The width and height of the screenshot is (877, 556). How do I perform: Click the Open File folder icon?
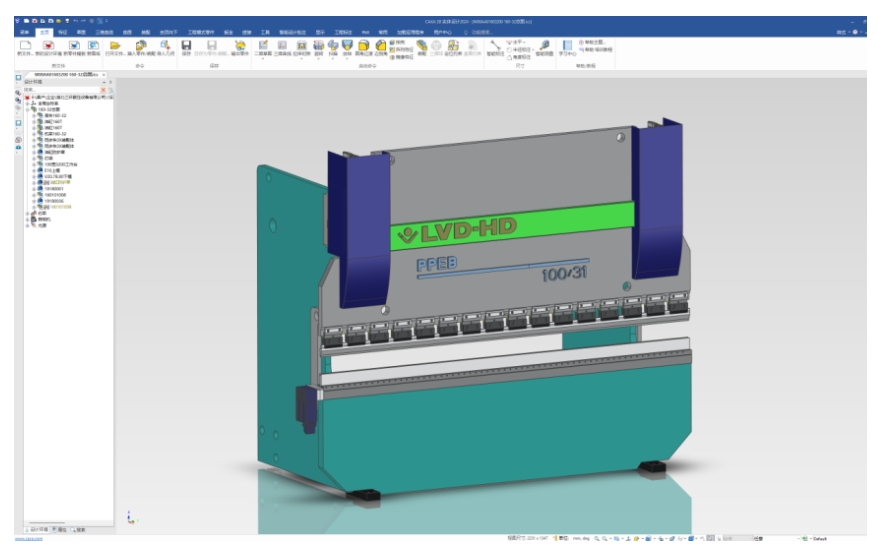115,45
